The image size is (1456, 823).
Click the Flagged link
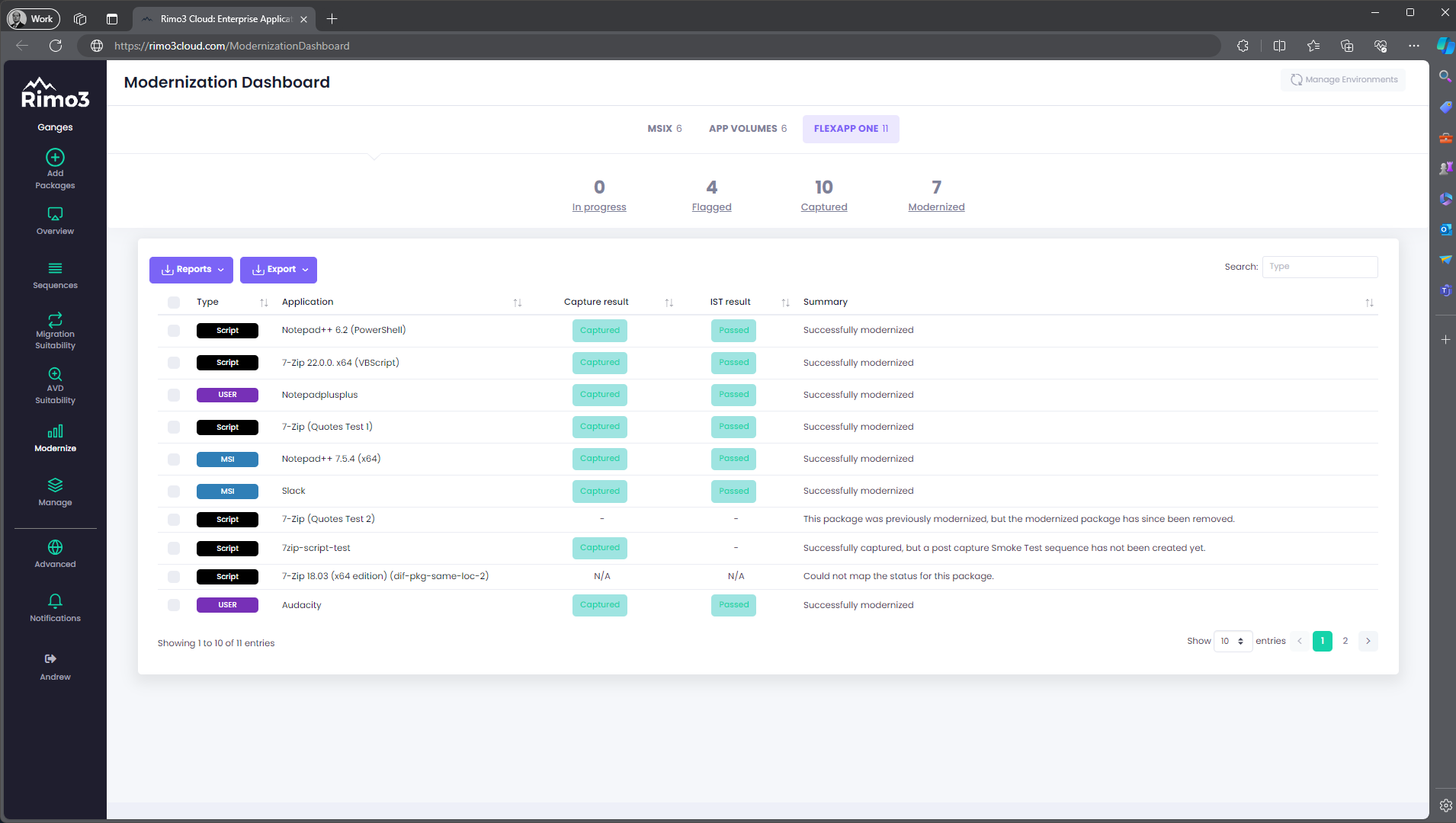711,207
